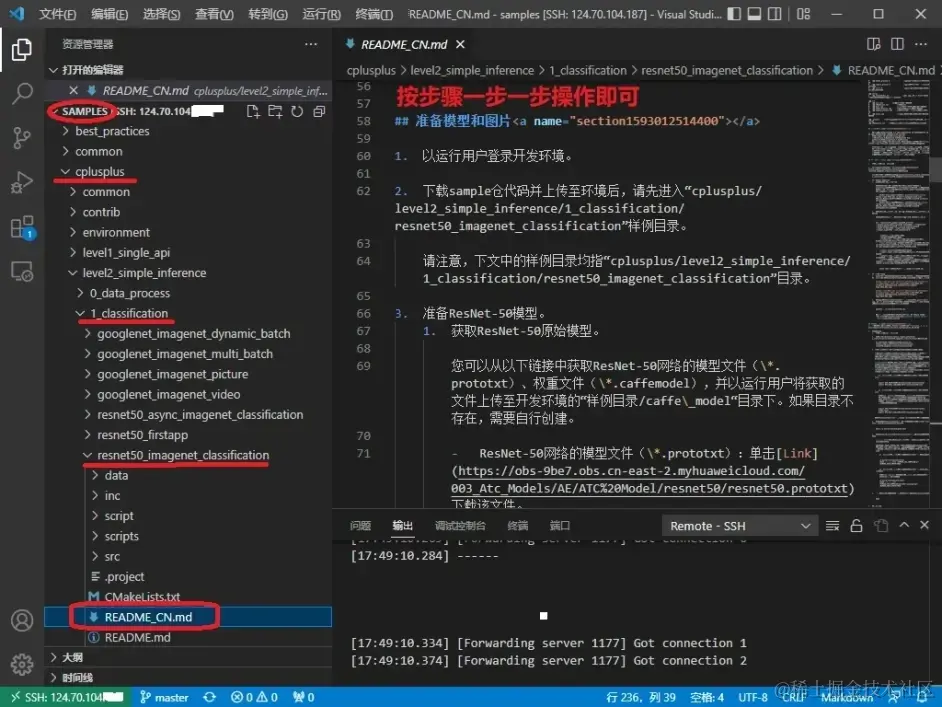Open the output log in editor
This screenshot has width=942, height=707.
[x=881, y=526]
